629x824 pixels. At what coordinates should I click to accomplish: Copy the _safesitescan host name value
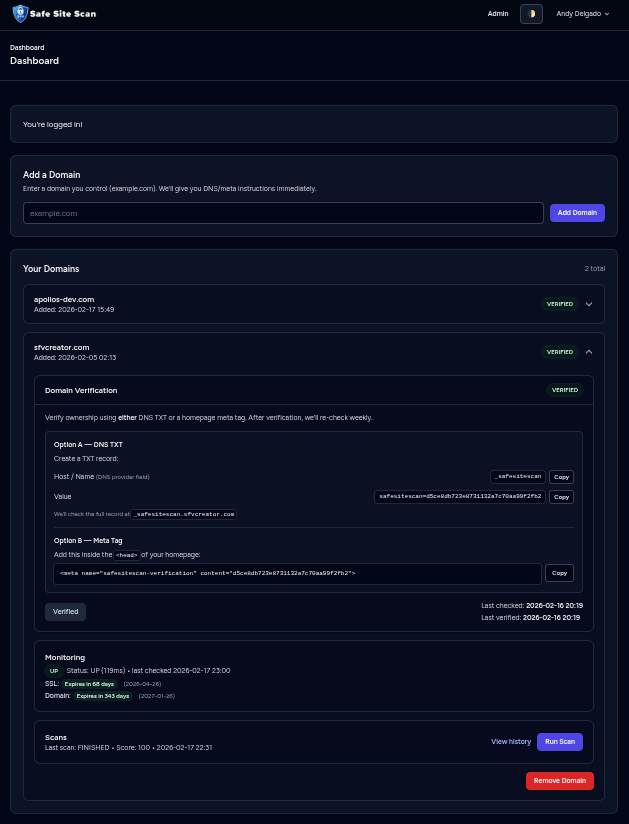pyautogui.click(x=561, y=477)
